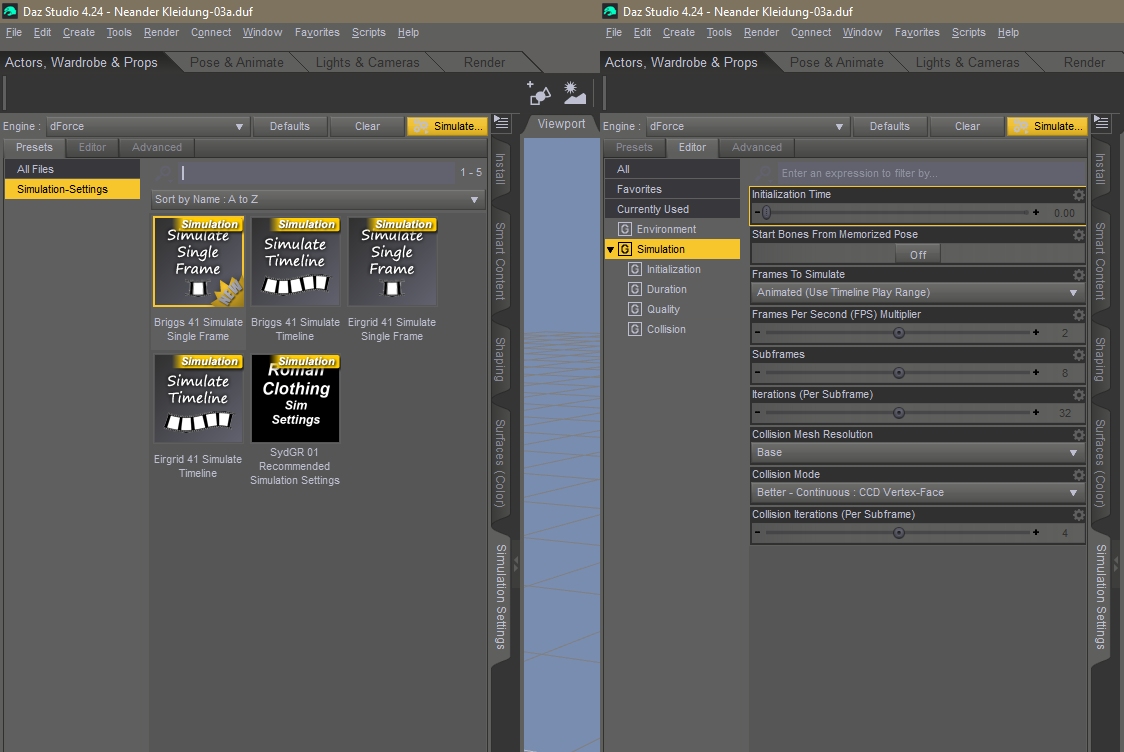Click gear icon beside Collision Mesh Resolution
The image size is (1124, 752).
click(x=1078, y=434)
